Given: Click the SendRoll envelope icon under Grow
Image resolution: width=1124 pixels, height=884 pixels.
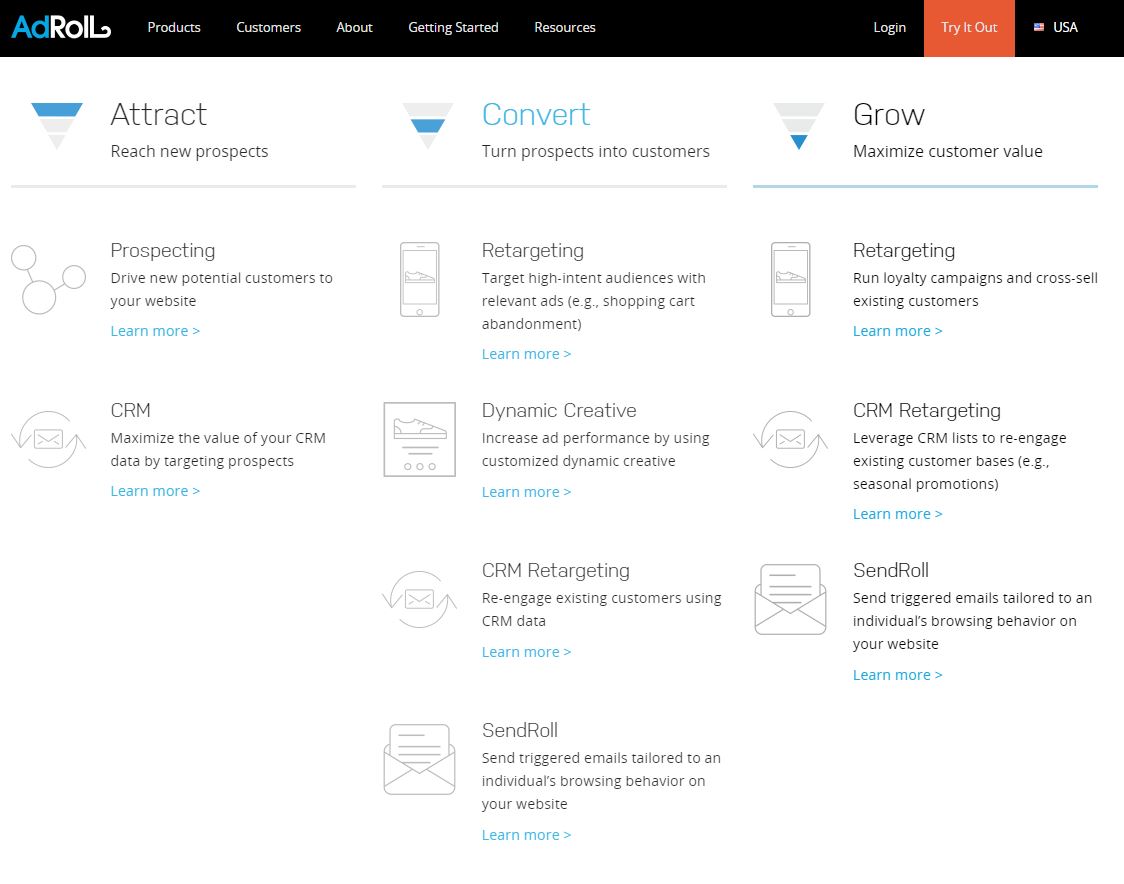Looking at the screenshot, I should [x=790, y=599].
